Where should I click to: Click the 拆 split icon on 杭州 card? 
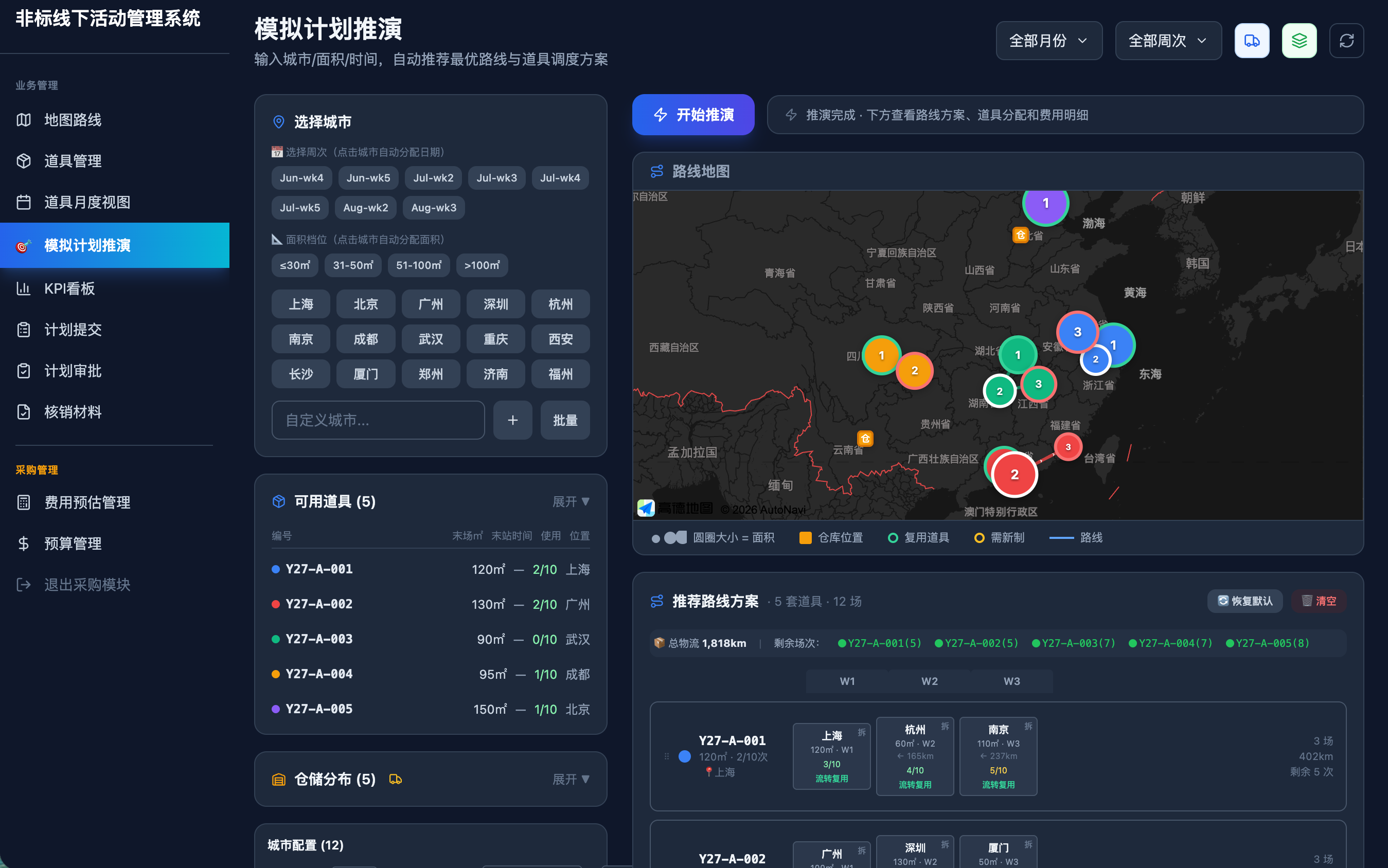[945, 726]
